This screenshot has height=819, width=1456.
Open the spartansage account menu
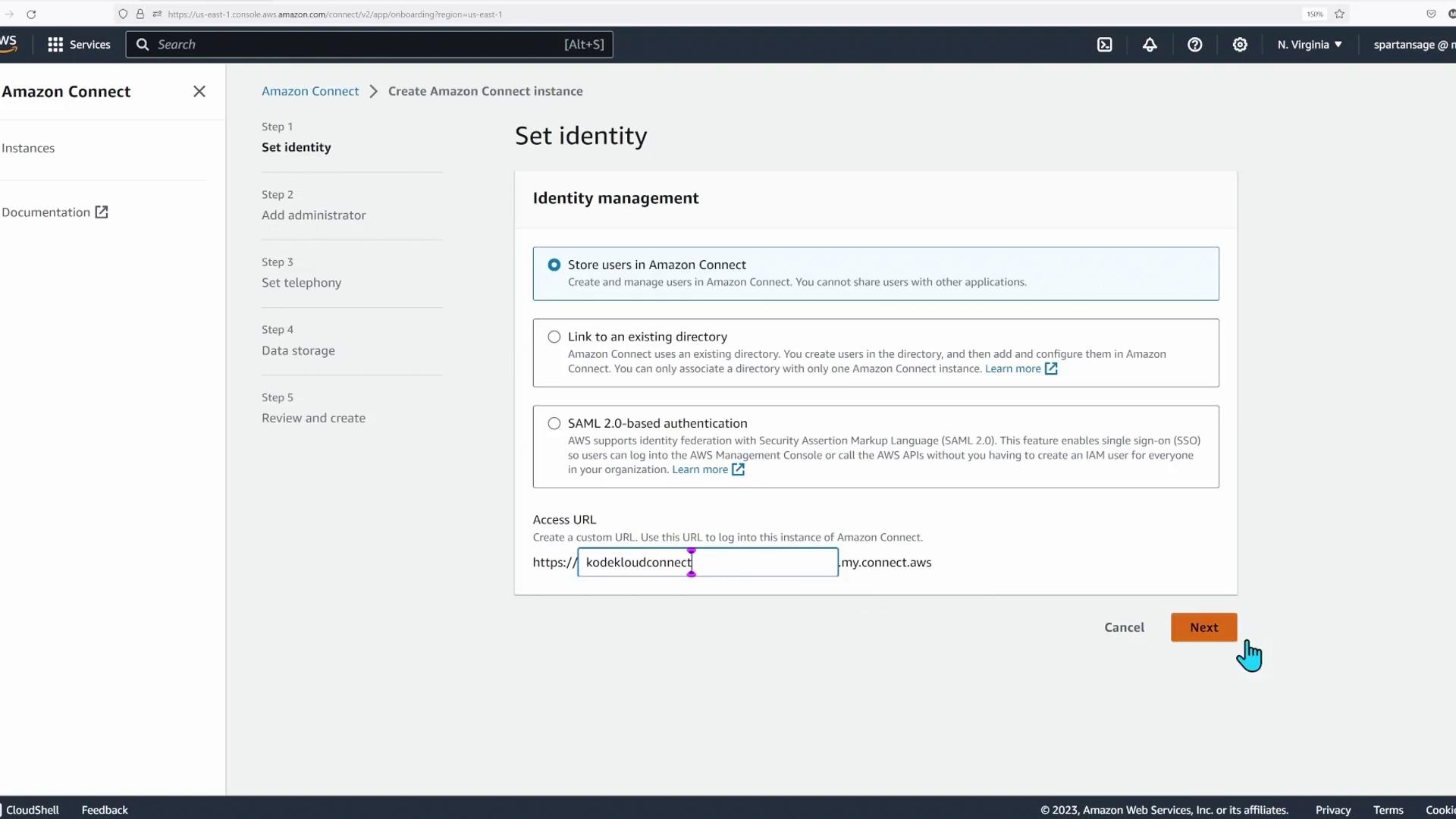[x=1412, y=45]
